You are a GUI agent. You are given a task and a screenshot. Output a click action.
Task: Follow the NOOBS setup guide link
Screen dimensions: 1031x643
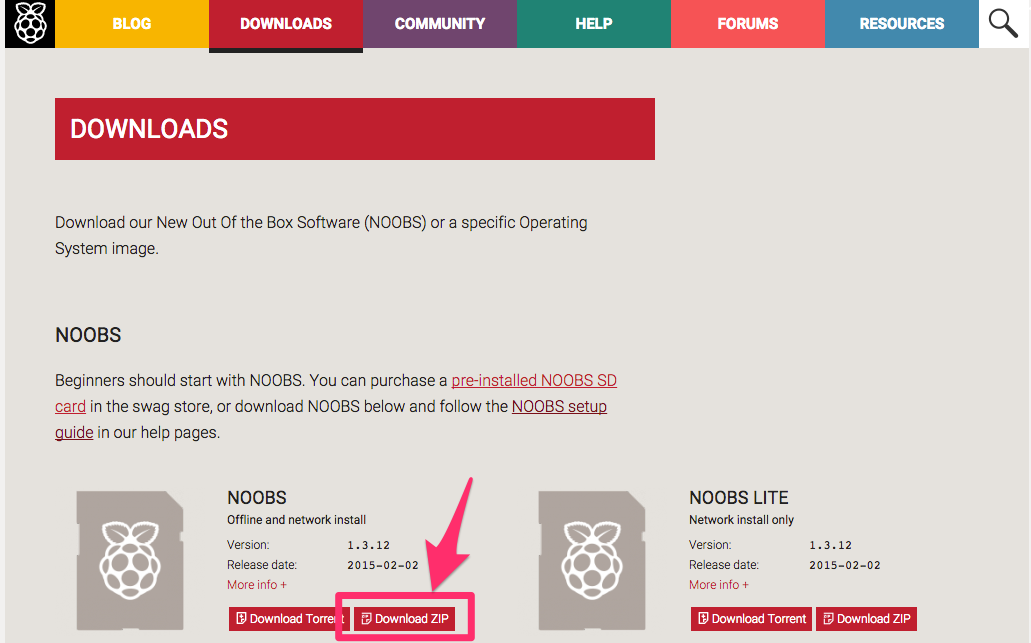[x=559, y=406]
